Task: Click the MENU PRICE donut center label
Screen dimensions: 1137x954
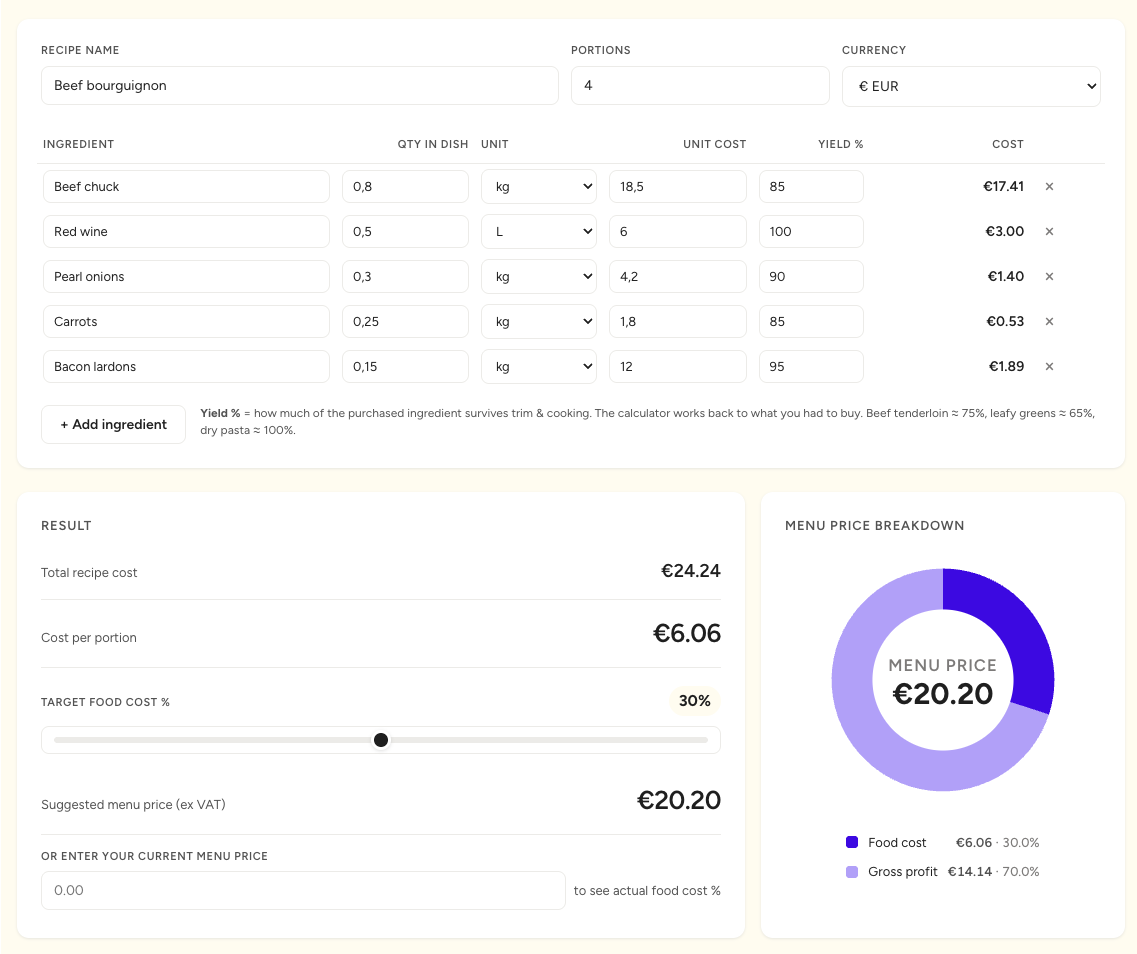Action: tap(943, 665)
